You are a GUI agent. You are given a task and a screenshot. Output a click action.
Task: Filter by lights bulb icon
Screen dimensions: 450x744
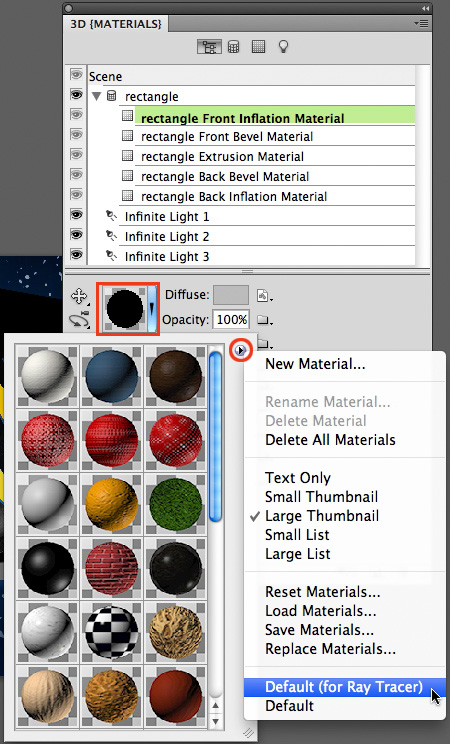tap(283, 46)
